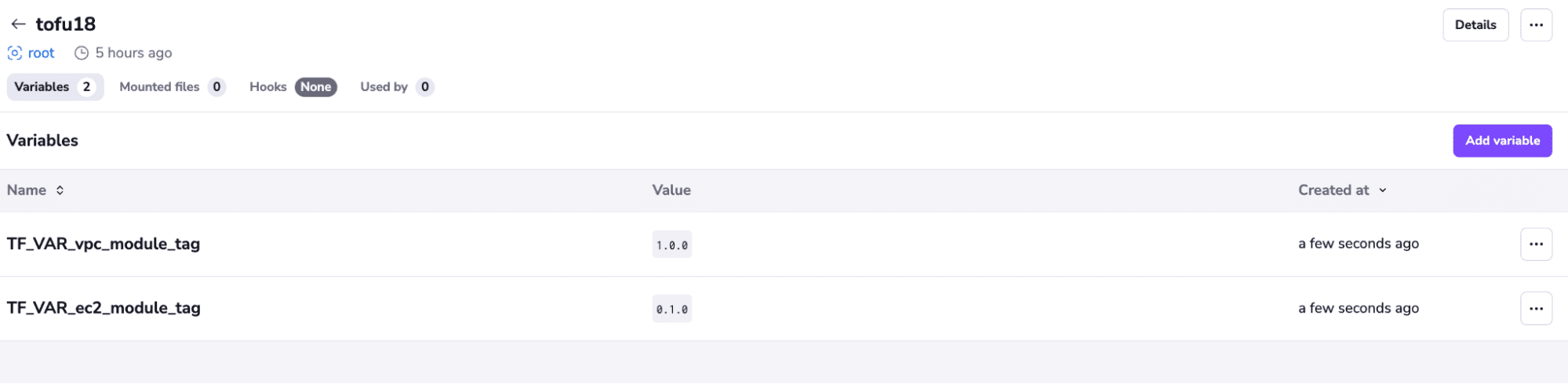
Task: Click the Value column header
Action: click(671, 190)
